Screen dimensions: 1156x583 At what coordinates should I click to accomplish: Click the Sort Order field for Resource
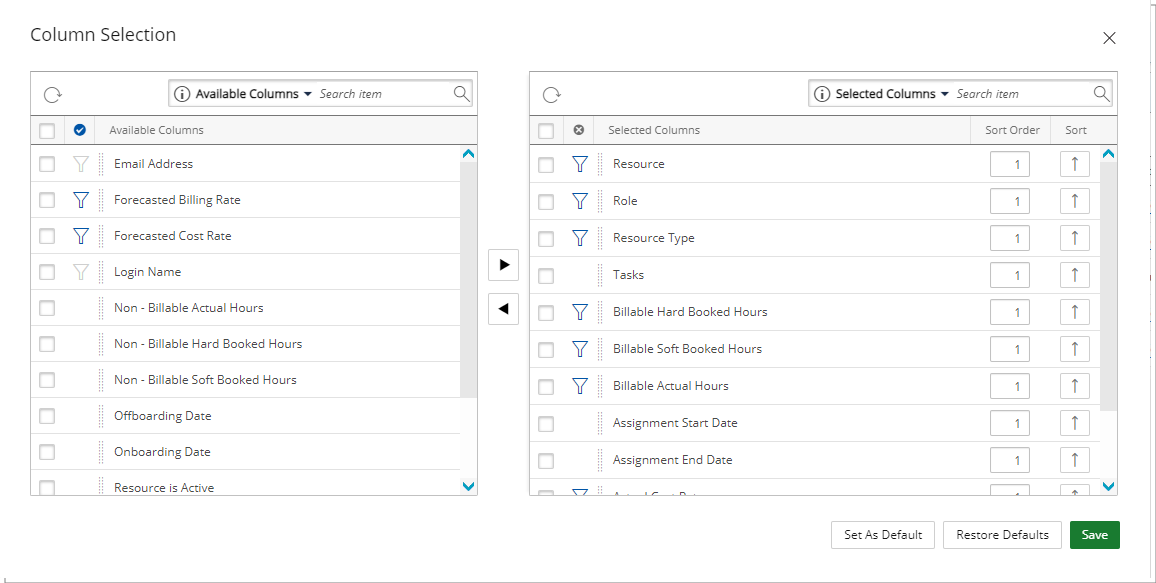pyautogui.click(x=1010, y=164)
